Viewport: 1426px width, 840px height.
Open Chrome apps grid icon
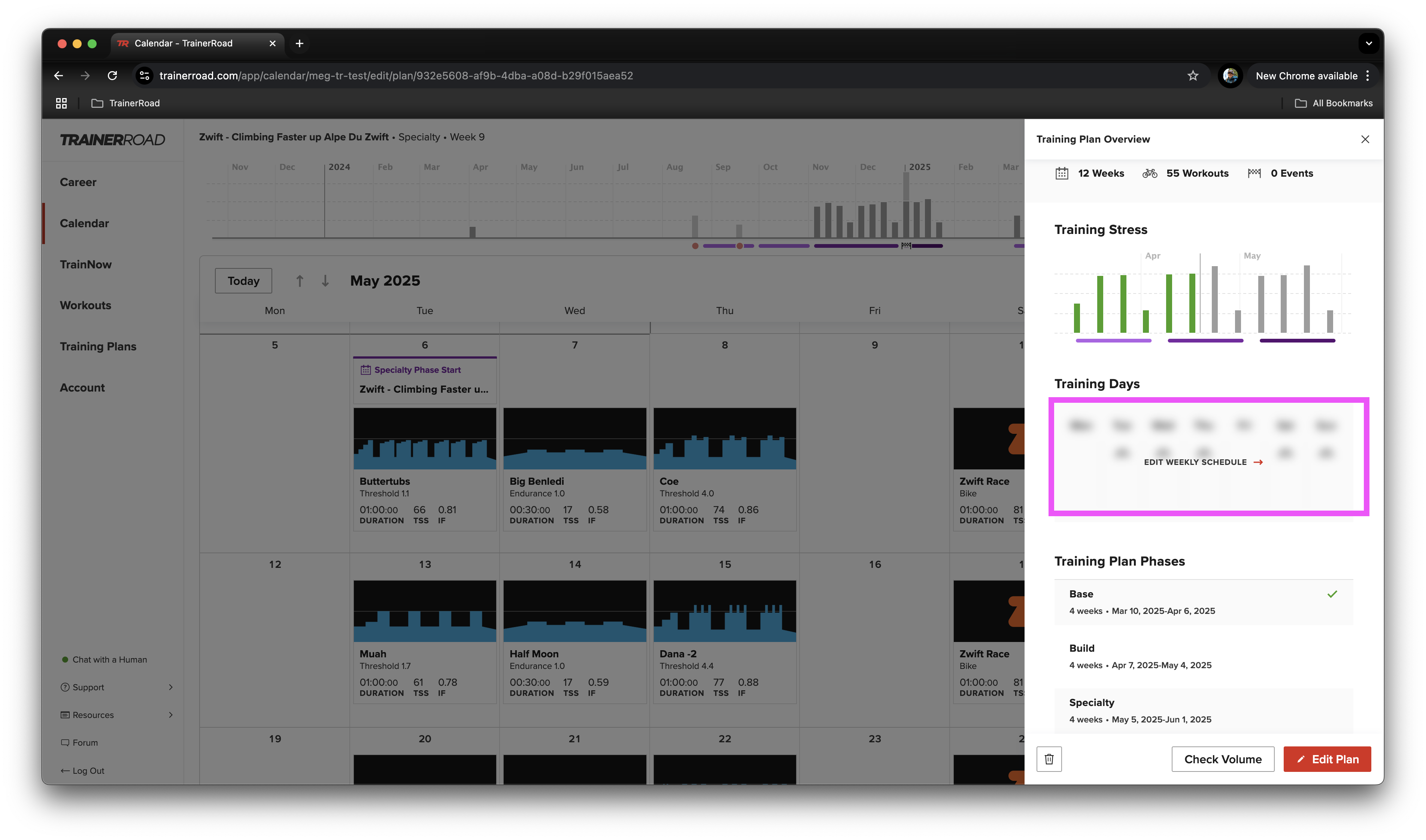click(61, 103)
